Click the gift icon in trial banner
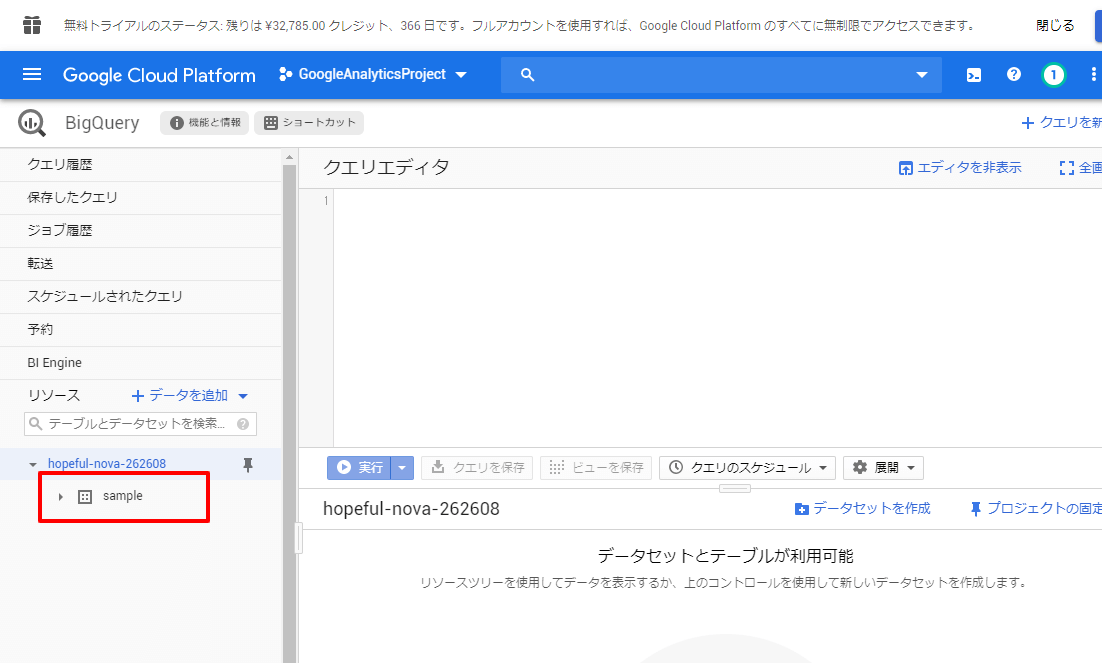This screenshot has width=1102, height=664. coord(32,25)
